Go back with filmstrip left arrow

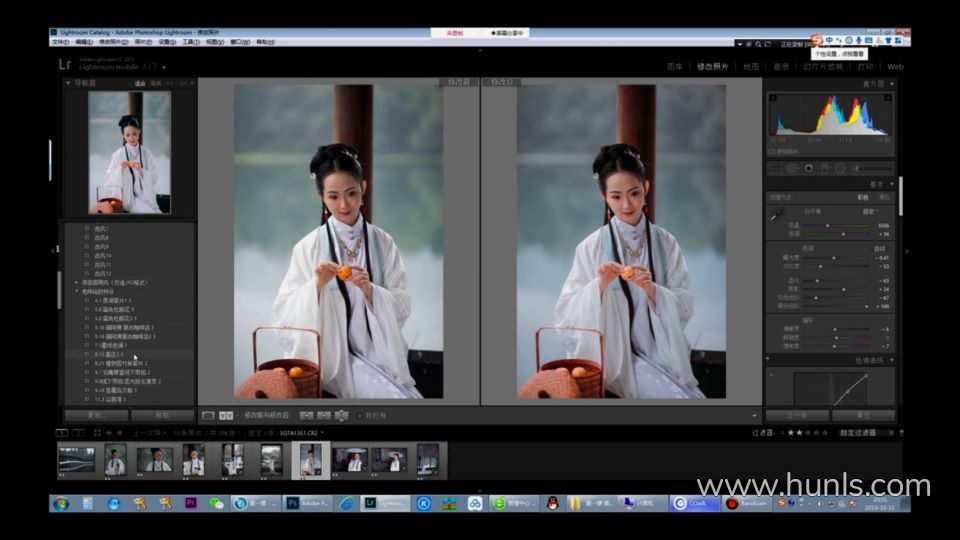pyautogui.click(x=108, y=433)
